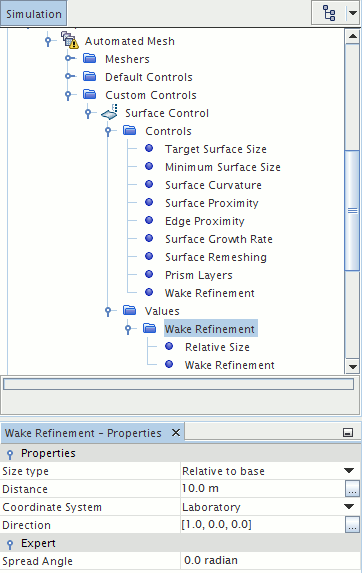
Task: Click the Spread Angle value field
Action: 271,560
